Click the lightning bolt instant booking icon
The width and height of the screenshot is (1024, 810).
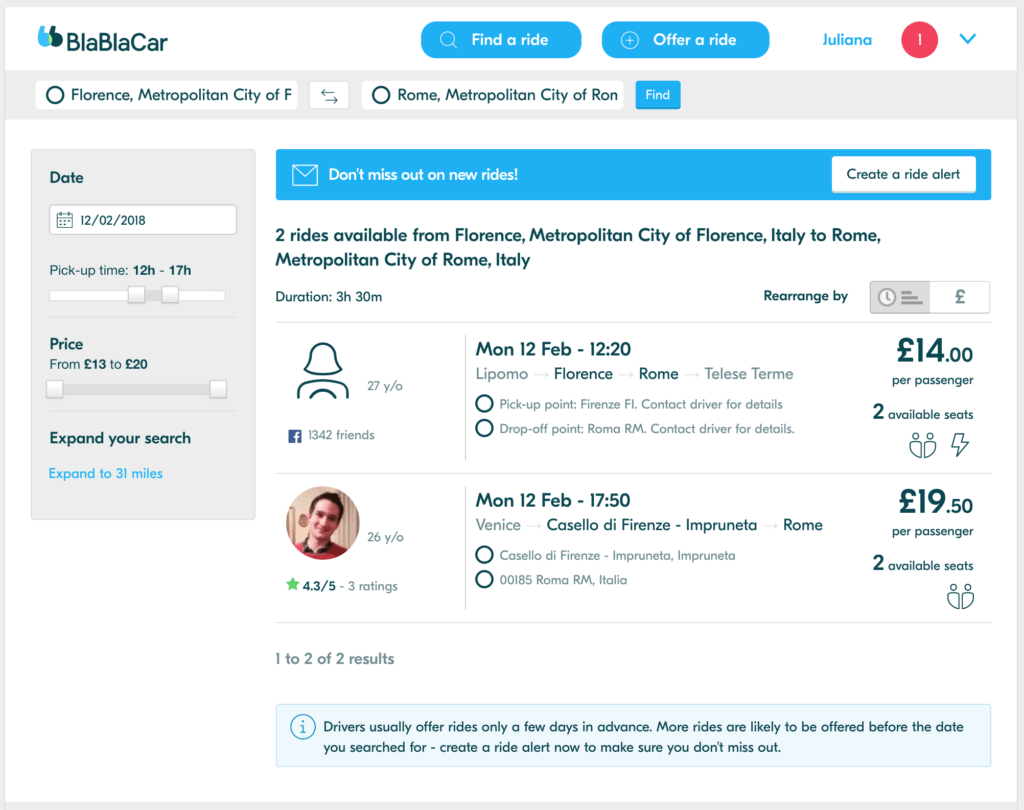click(x=959, y=445)
